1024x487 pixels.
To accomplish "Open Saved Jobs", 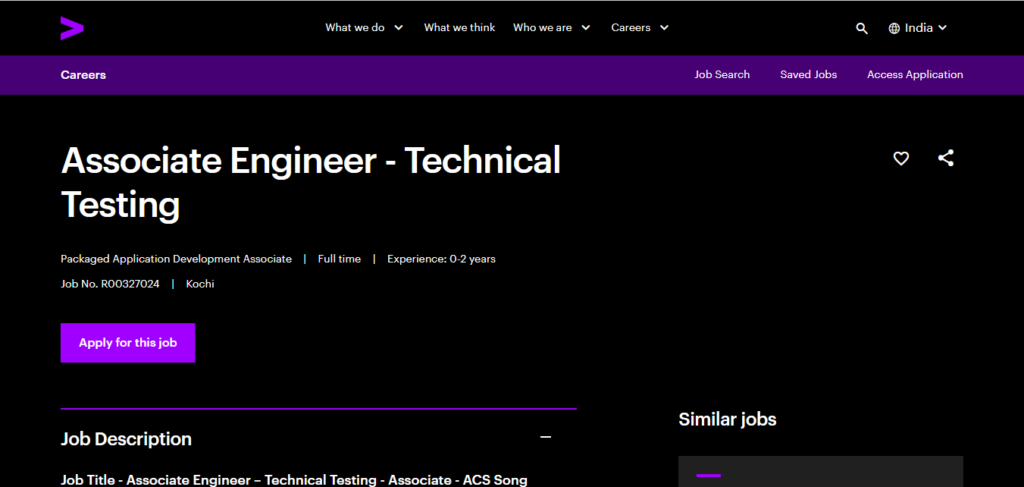I will 808,74.
